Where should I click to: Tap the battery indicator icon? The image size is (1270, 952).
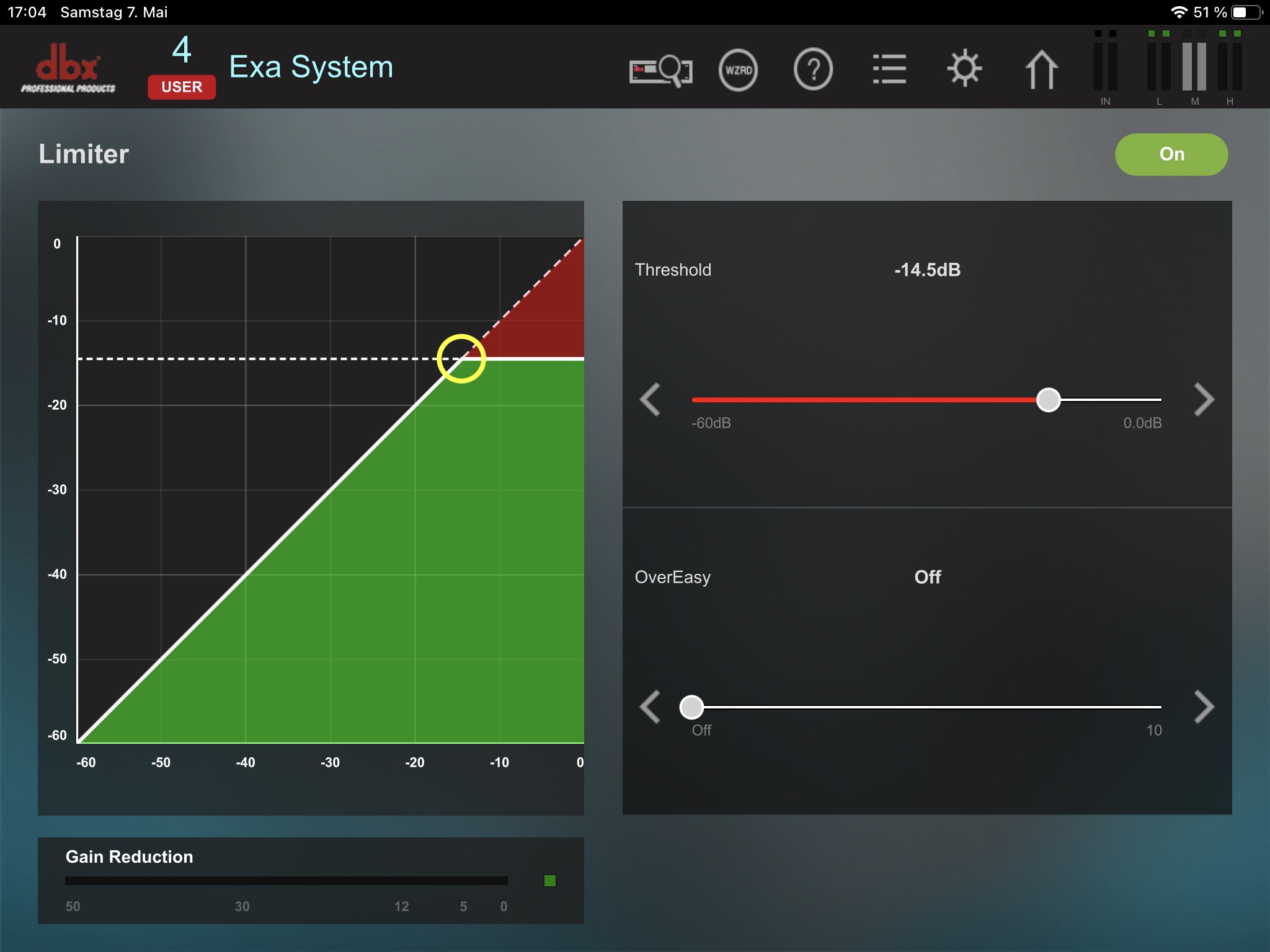1248,12
